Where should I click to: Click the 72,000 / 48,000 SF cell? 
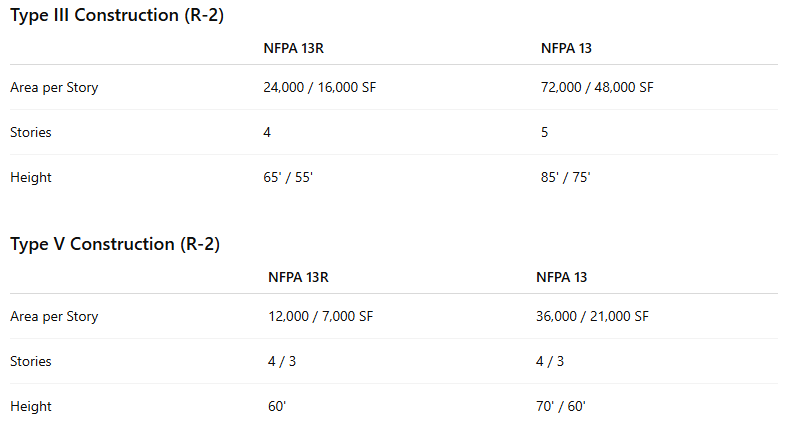tap(597, 87)
